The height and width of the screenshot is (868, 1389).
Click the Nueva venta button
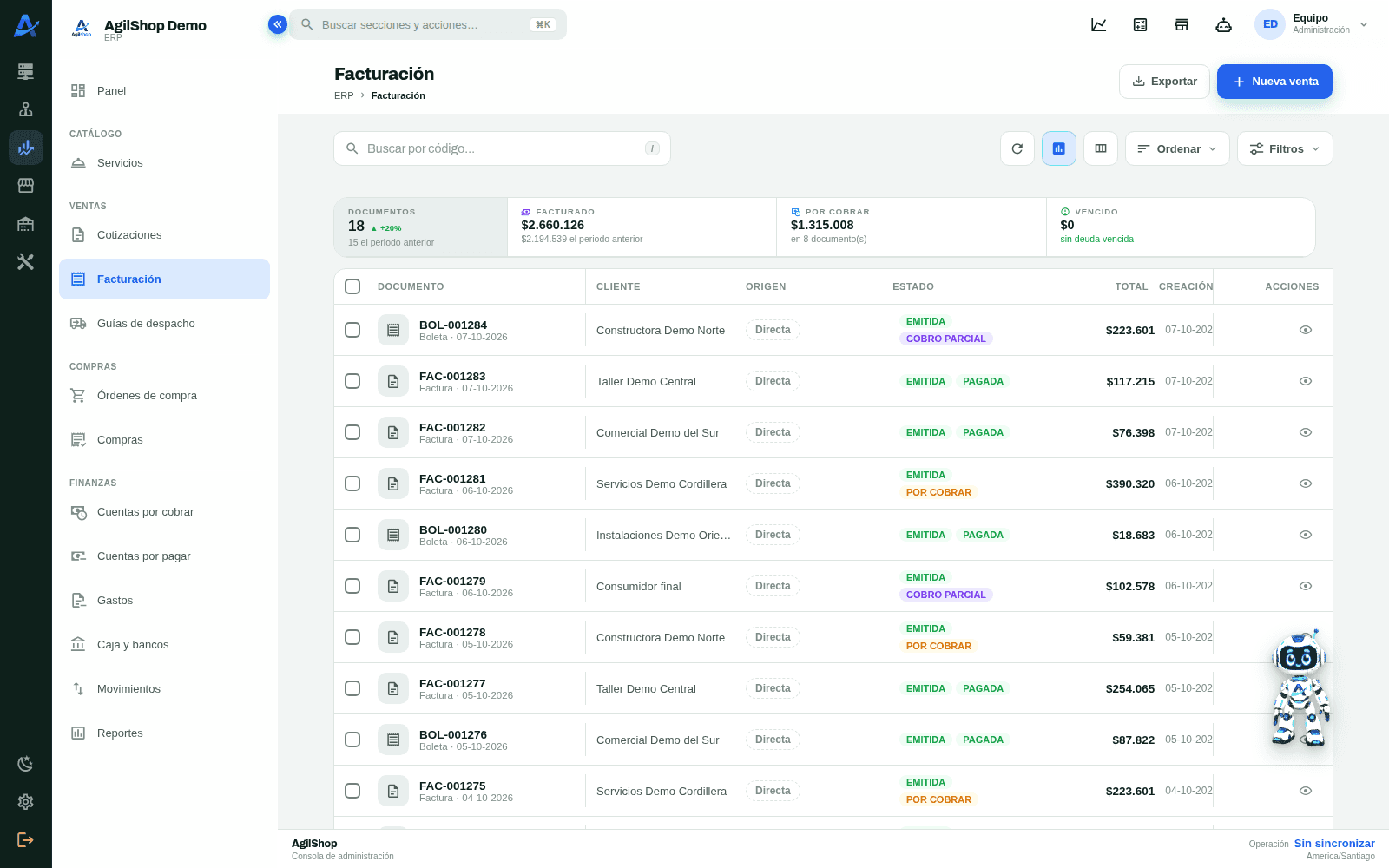click(1274, 82)
